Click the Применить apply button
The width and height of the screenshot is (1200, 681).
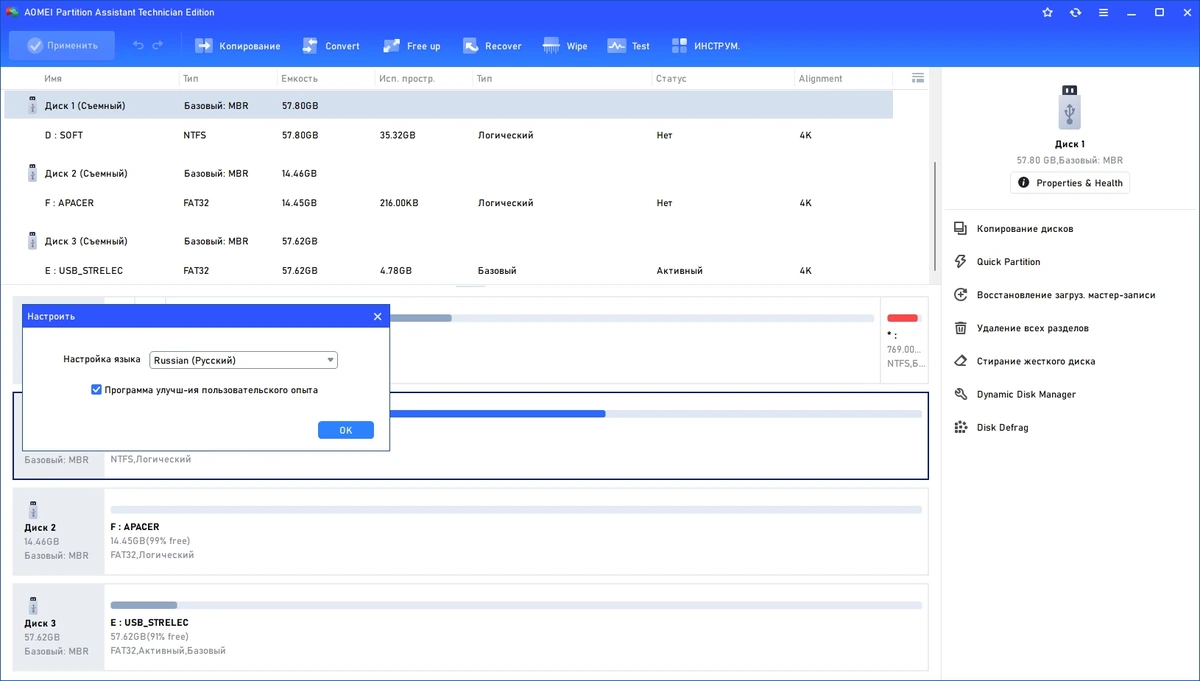coord(62,45)
